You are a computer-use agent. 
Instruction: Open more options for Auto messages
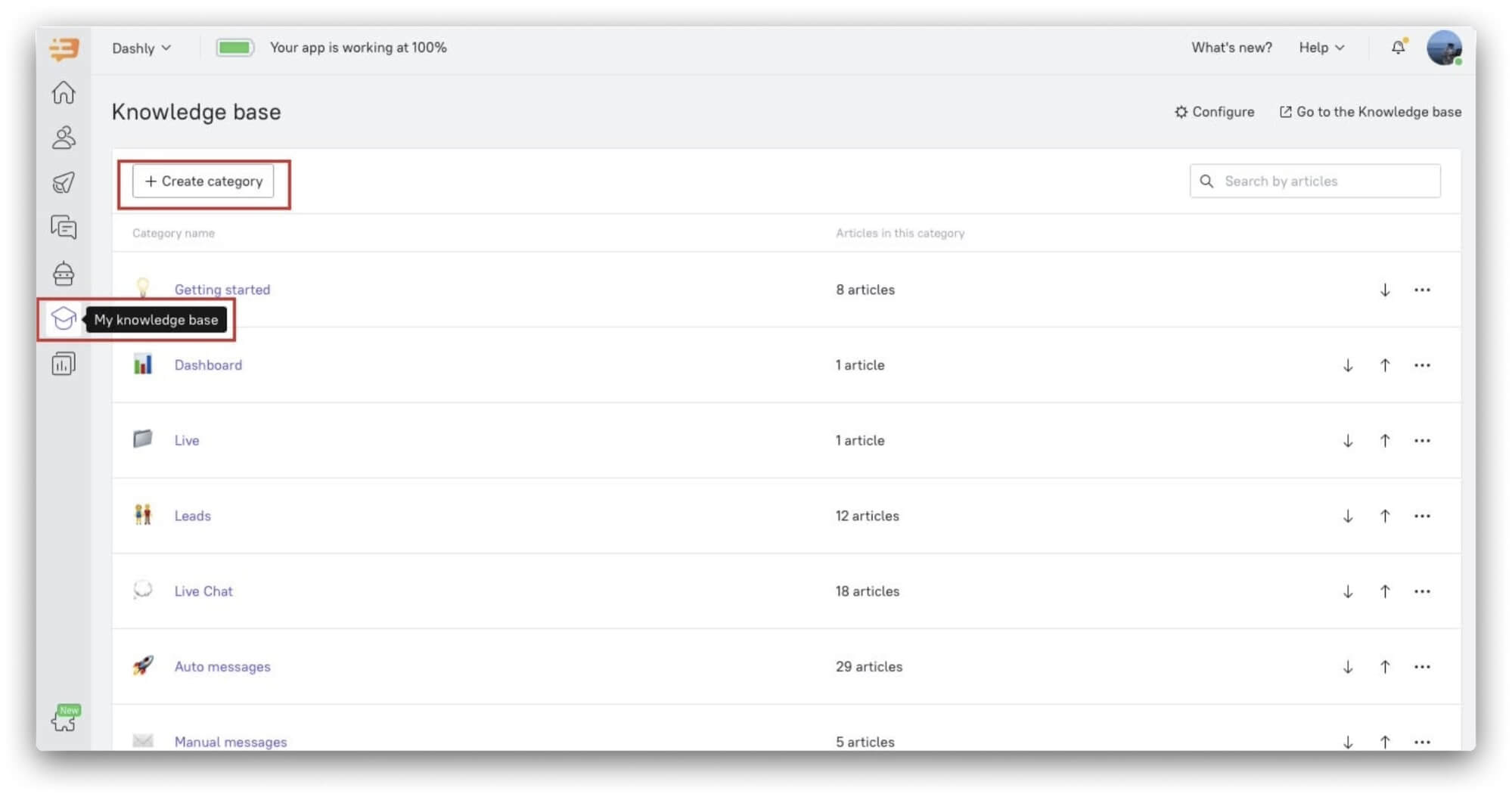pyautogui.click(x=1422, y=667)
